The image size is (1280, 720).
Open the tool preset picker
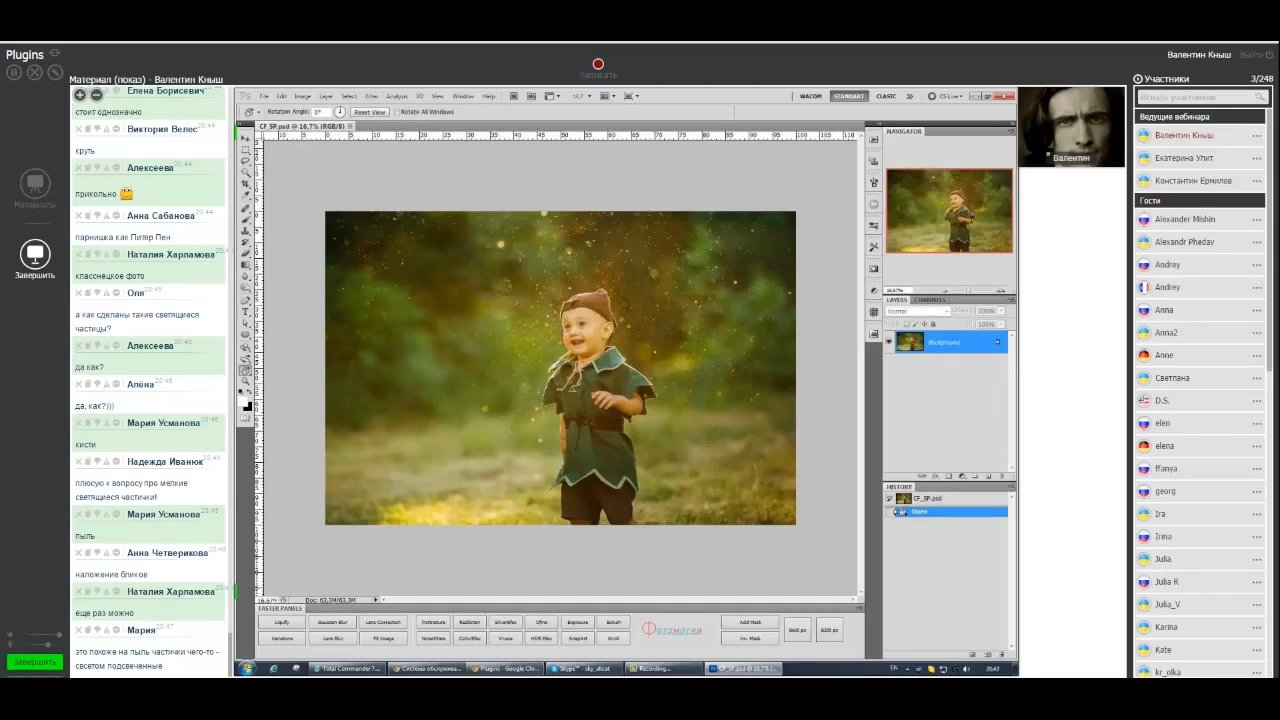(250, 112)
